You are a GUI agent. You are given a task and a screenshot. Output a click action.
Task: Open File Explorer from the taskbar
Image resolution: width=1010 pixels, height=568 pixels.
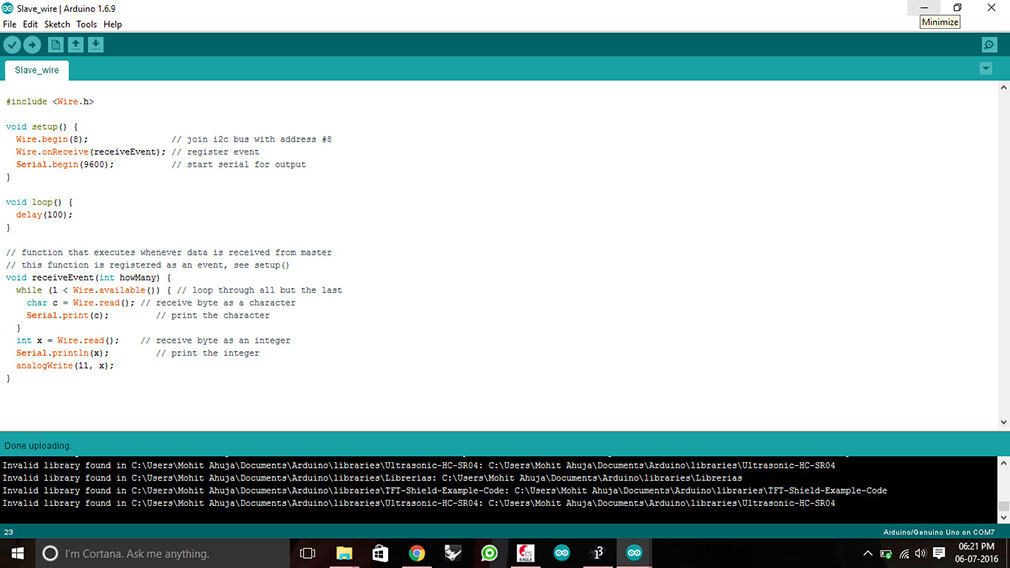344,553
